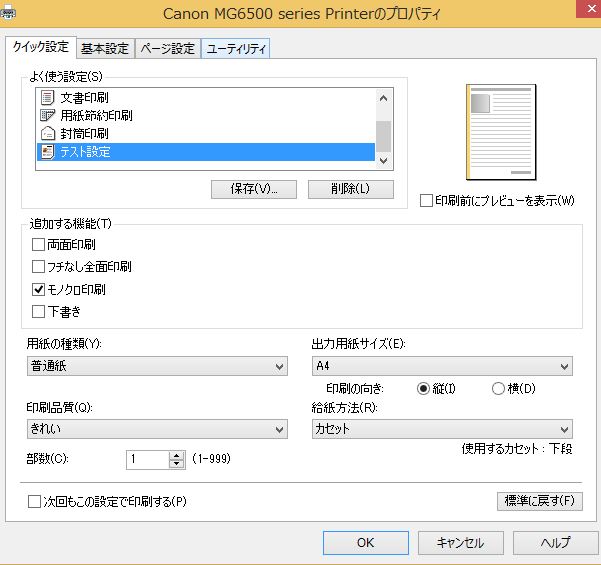This screenshot has height=565, width=601.
Task: Click the 封筒印刷 envelope icon
Action: (x=48, y=133)
